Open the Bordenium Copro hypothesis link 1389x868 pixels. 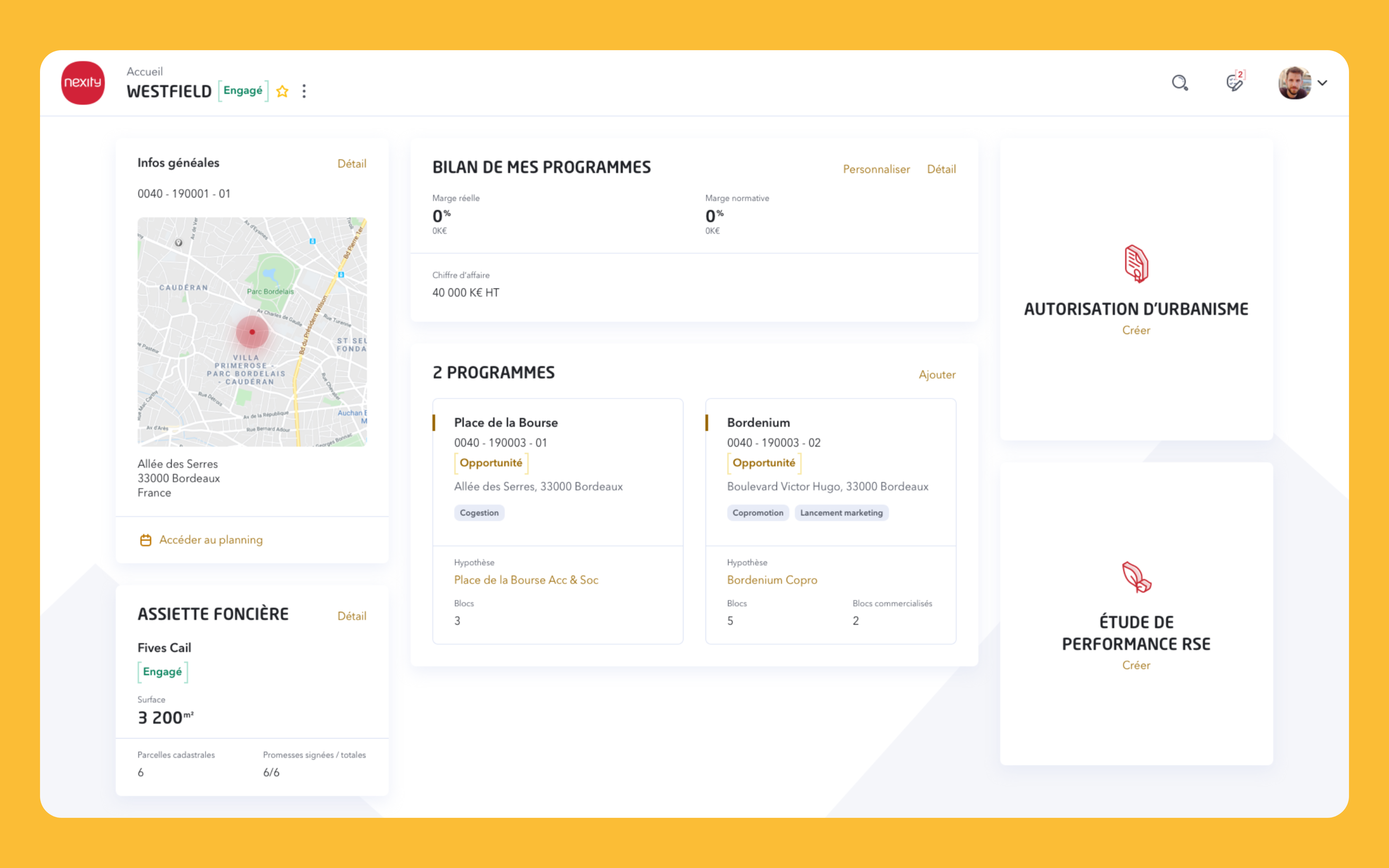771,580
